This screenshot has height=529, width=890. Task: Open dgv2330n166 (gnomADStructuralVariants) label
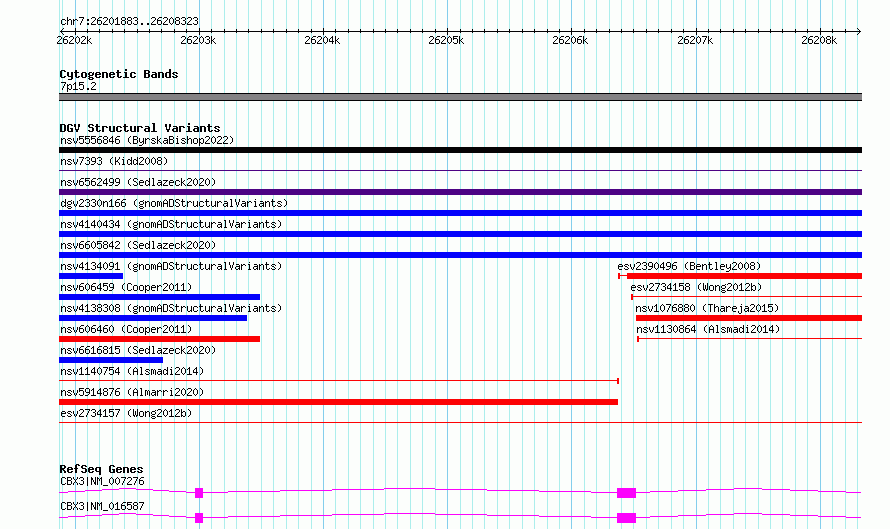[x=174, y=203]
